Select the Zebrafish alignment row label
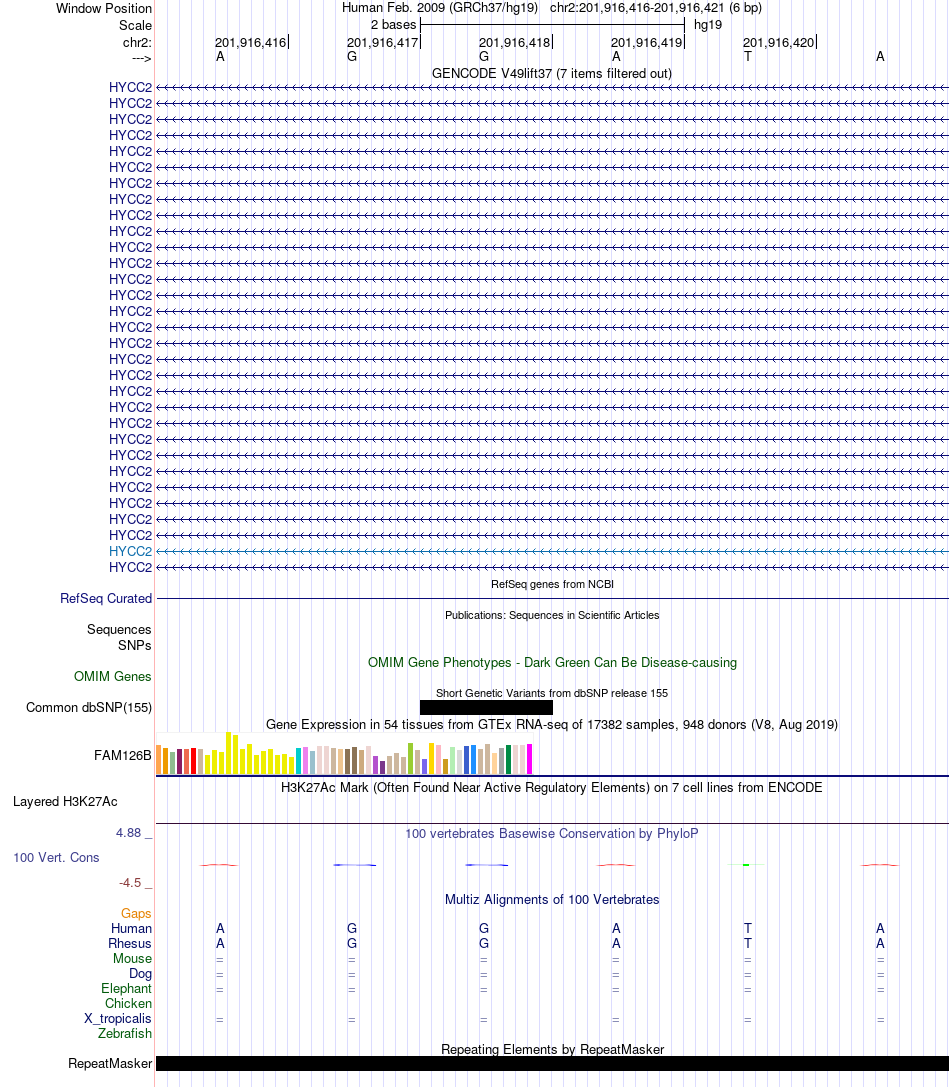950x1087 pixels. 125,1034
